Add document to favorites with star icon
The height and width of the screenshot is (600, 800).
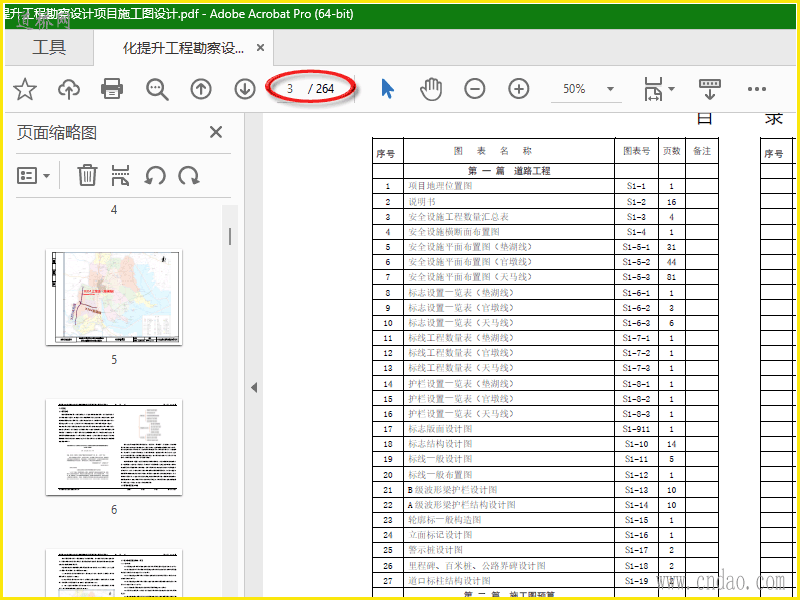(x=24, y=89)
